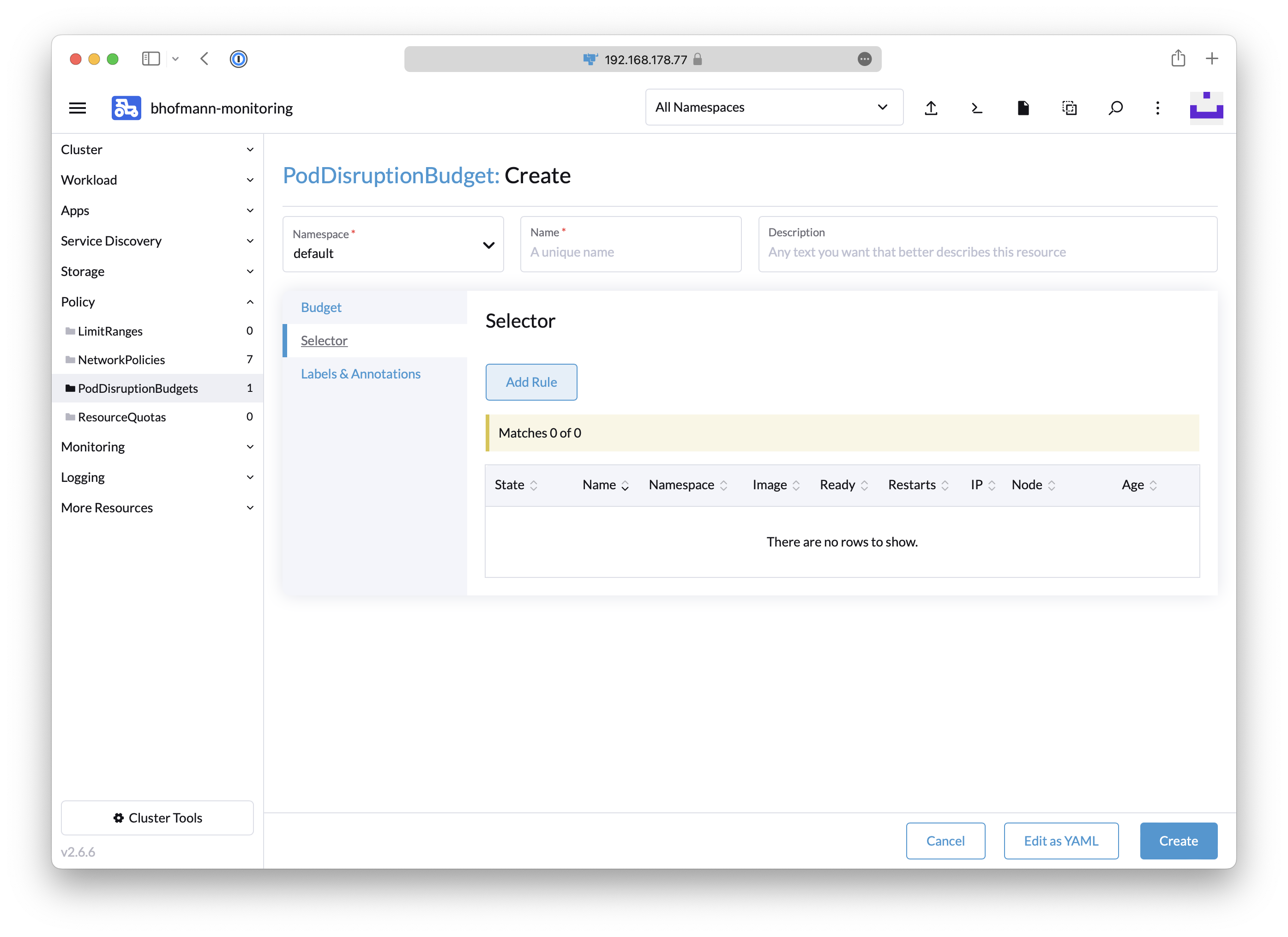Sort the table by Node
The height and width of the screenshot is (937, 1288).
coord(1034,485)
